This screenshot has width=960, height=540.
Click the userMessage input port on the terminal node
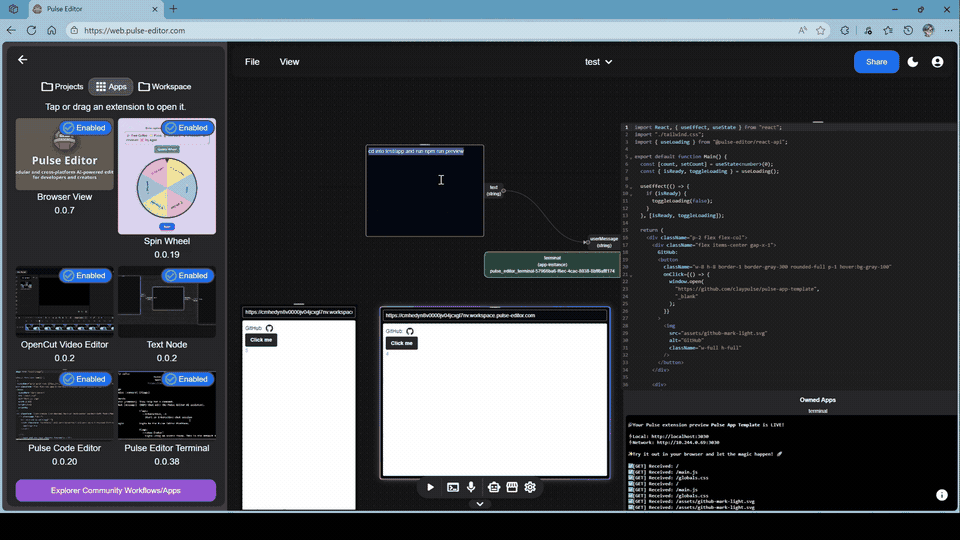(586, 242)
